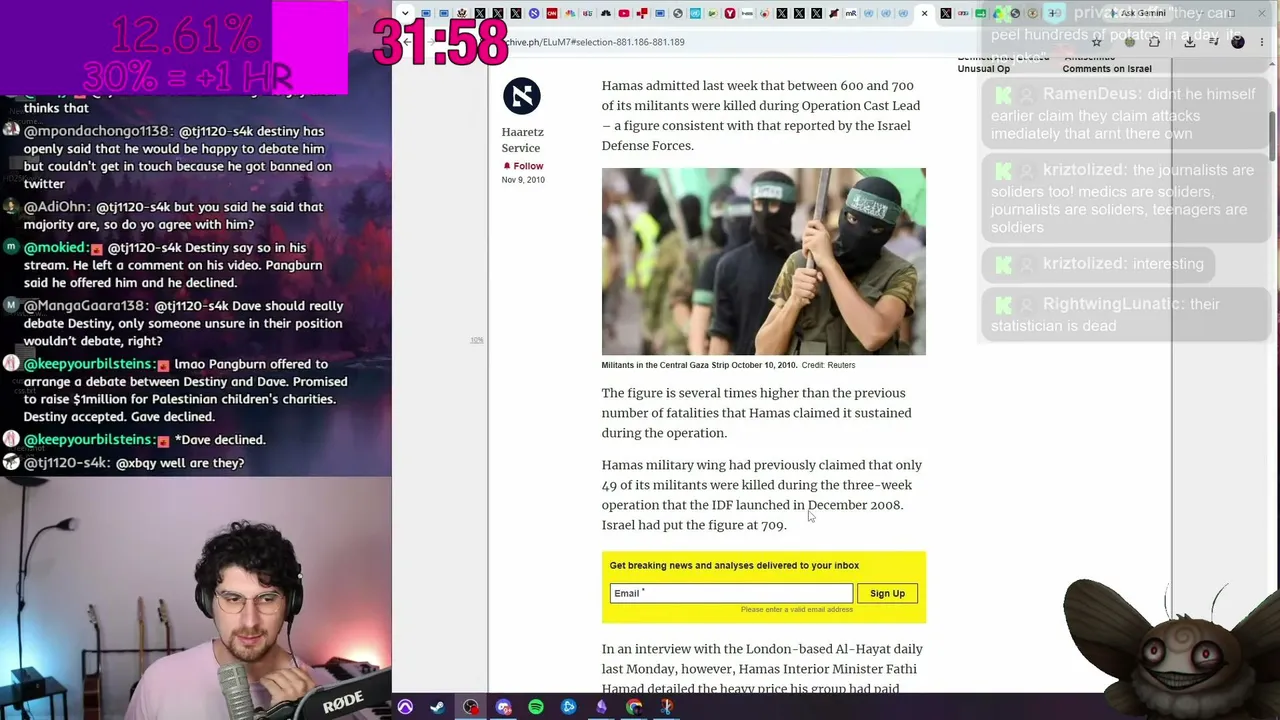Click kriztolized's 'interesting' chat message
This screenshot has height=720, width=1280.
[x=1167, y=264]
